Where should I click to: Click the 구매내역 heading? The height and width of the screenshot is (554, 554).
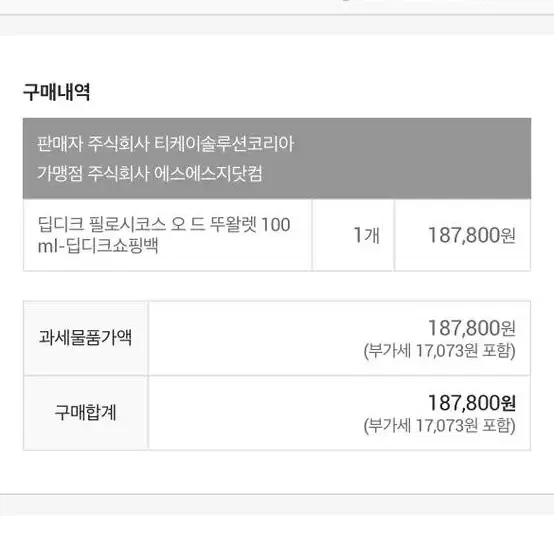tap(57, 92)
